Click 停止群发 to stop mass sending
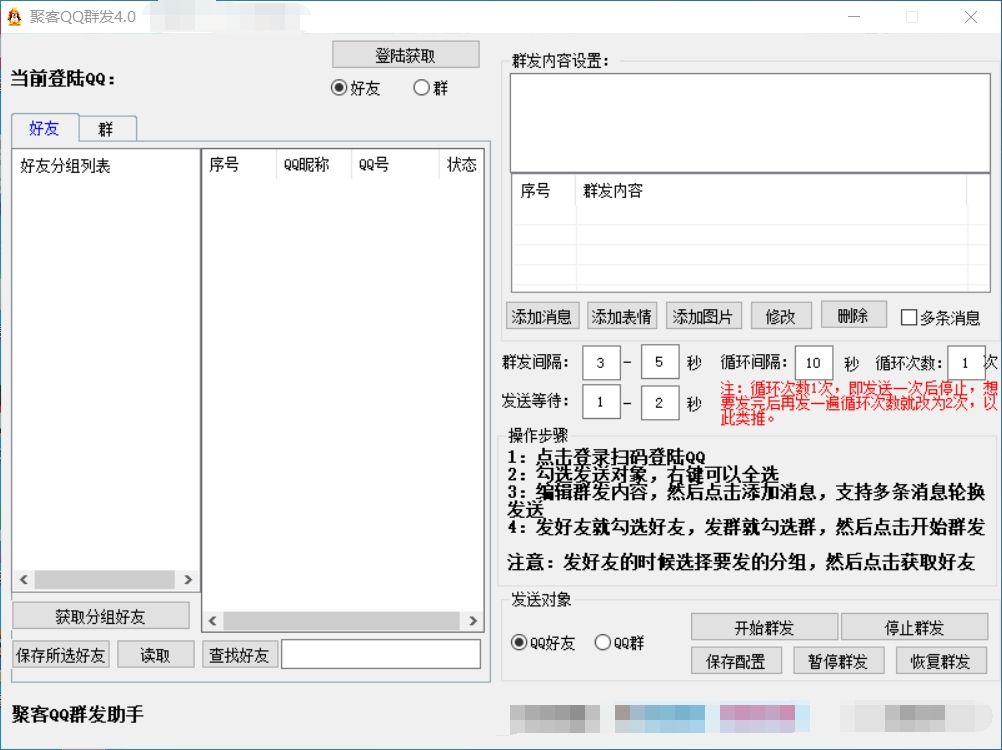 pos(915,626)
